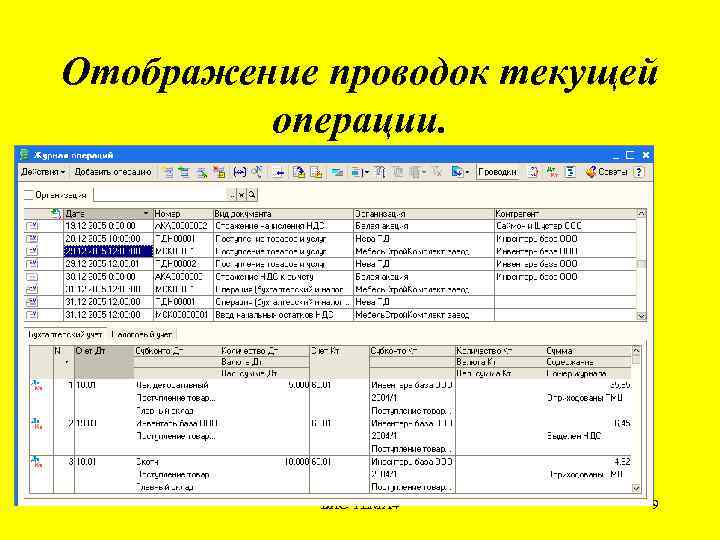Open Советы tips button
This screenshot has height=540, width=720.
(607, 172)
